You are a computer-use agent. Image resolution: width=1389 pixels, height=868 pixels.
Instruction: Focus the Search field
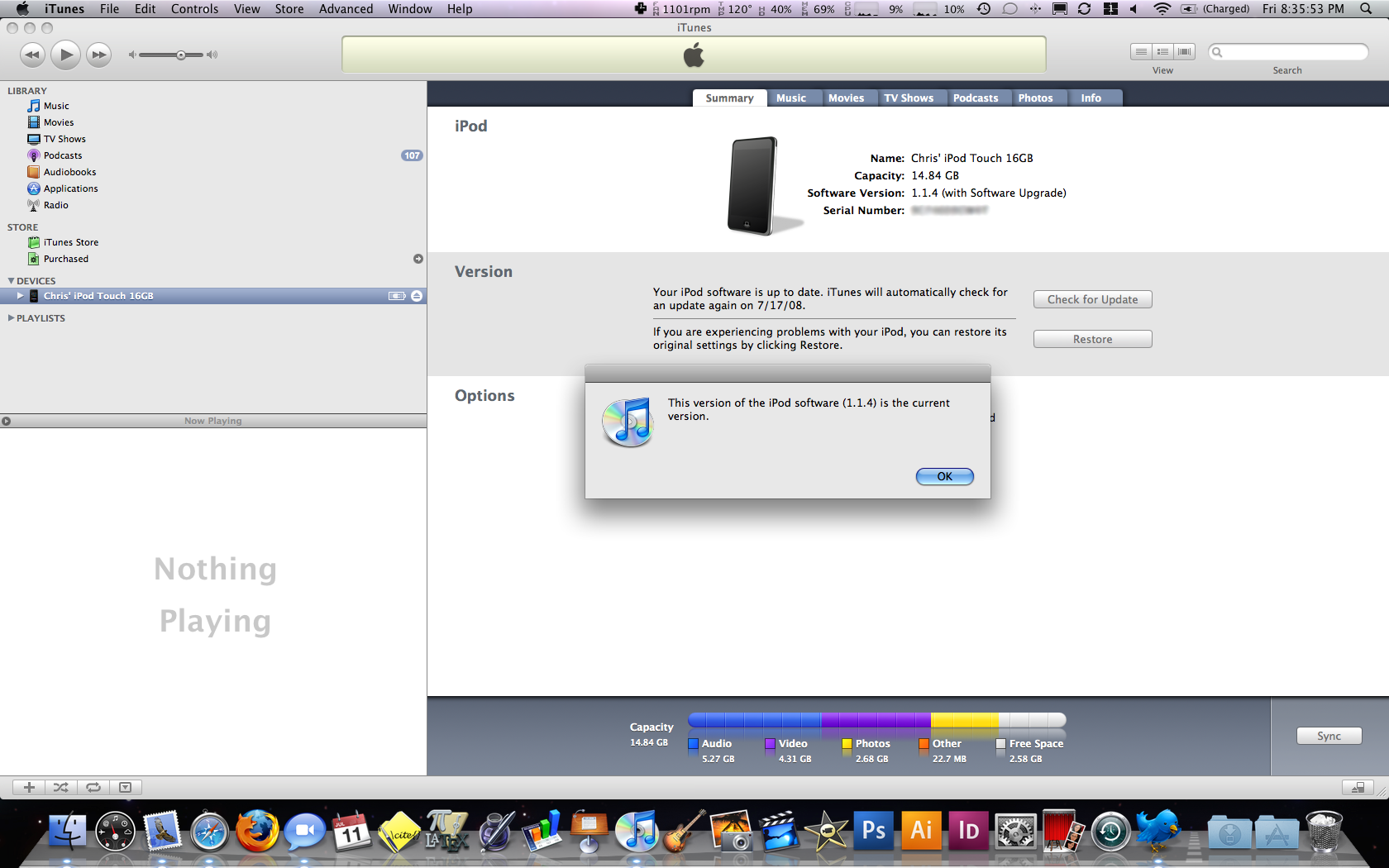(1288, 52)
